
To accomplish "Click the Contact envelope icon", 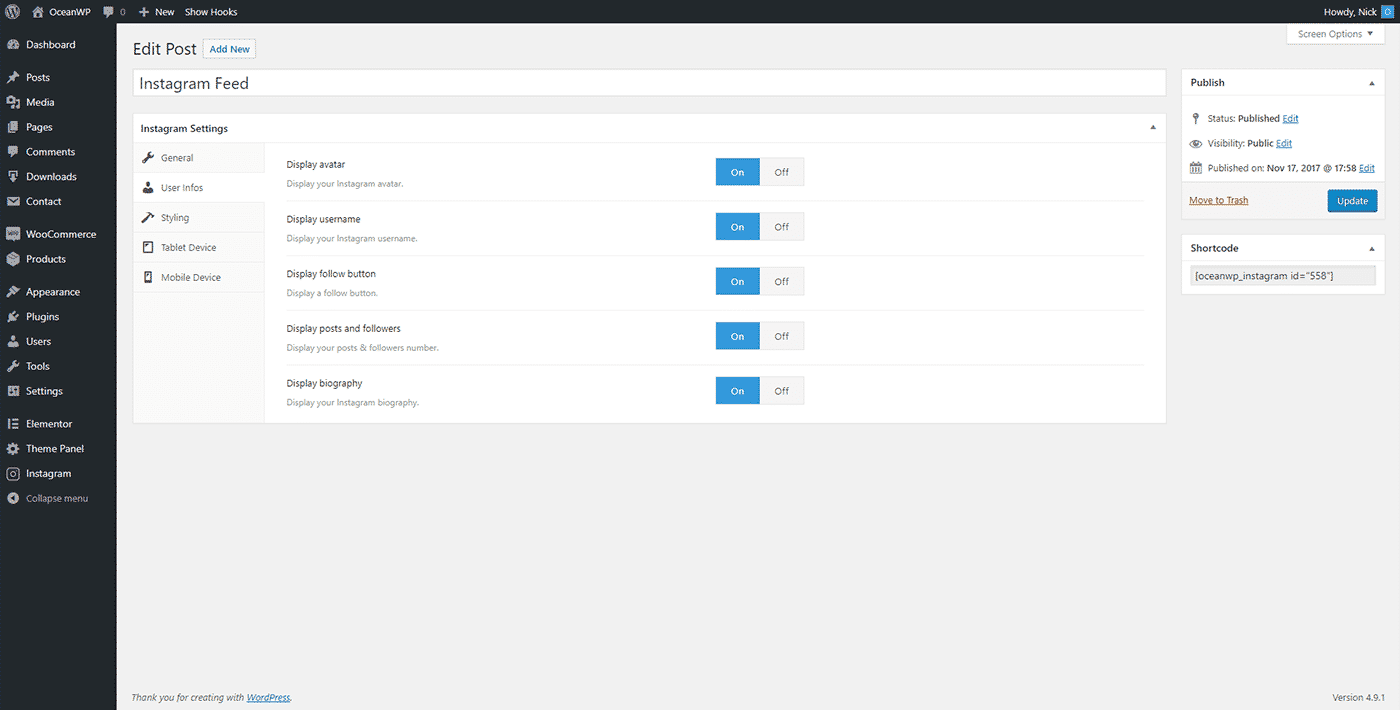I will click(x=13, y=201).
